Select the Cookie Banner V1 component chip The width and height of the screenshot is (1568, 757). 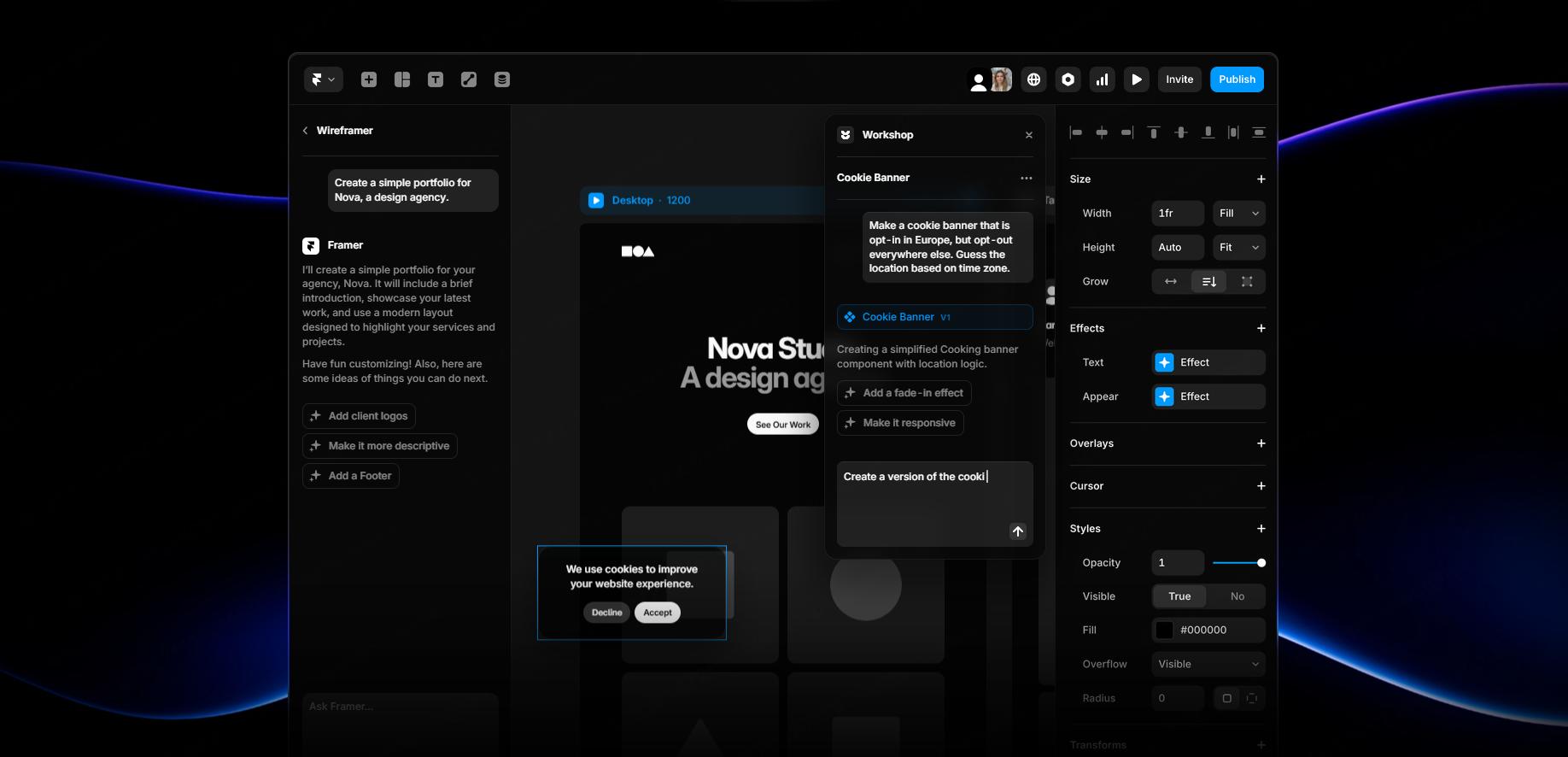click(x=935, y=317)
